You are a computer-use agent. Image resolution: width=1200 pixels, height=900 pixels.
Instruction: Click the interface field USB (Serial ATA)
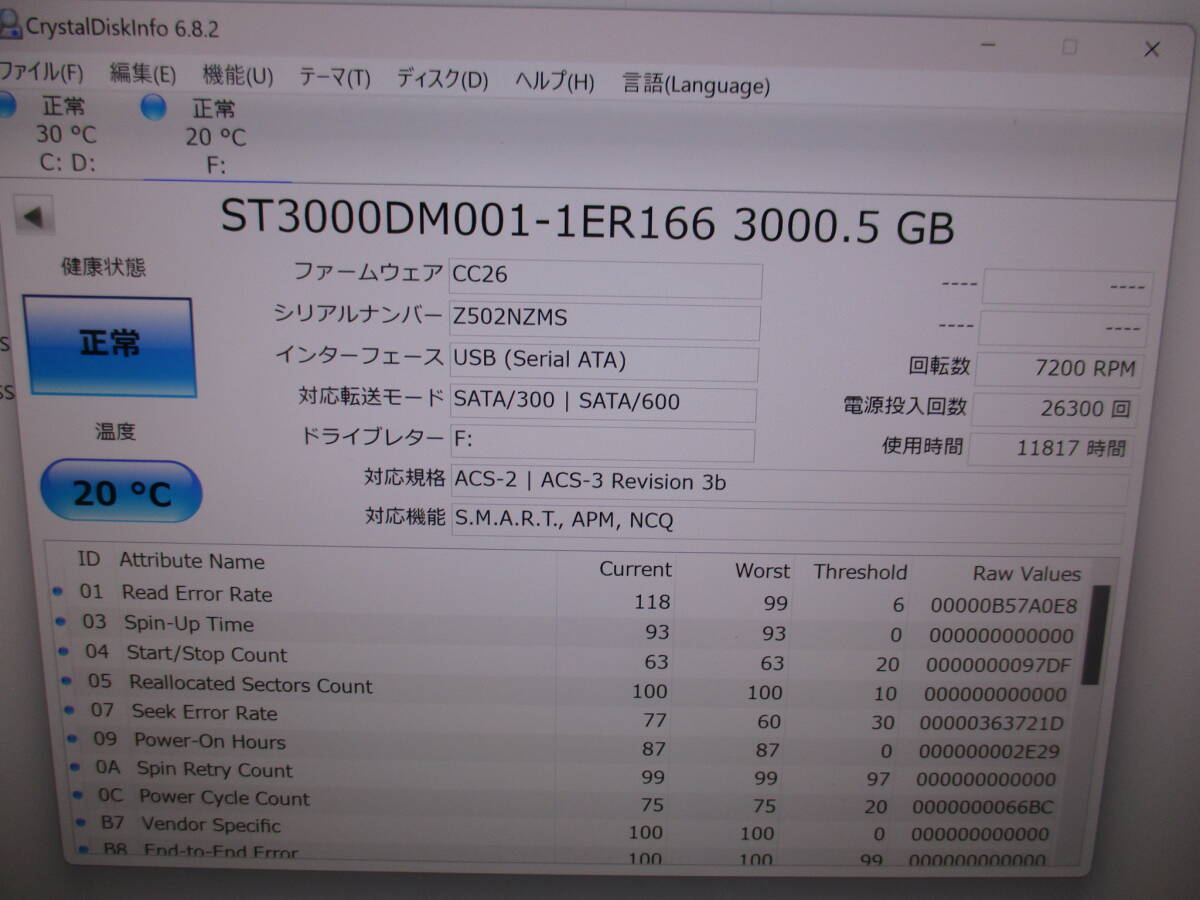click(x=604, y=363)
